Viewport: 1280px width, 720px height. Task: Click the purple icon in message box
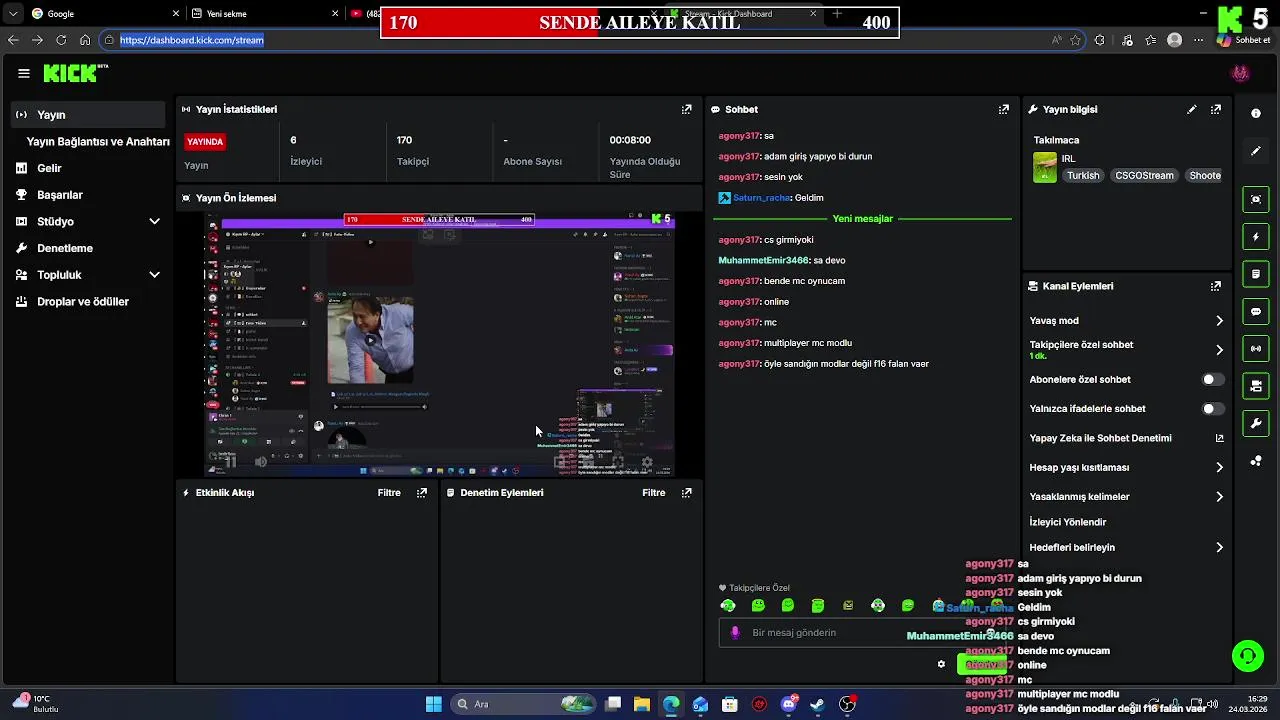tap(735, 632)
